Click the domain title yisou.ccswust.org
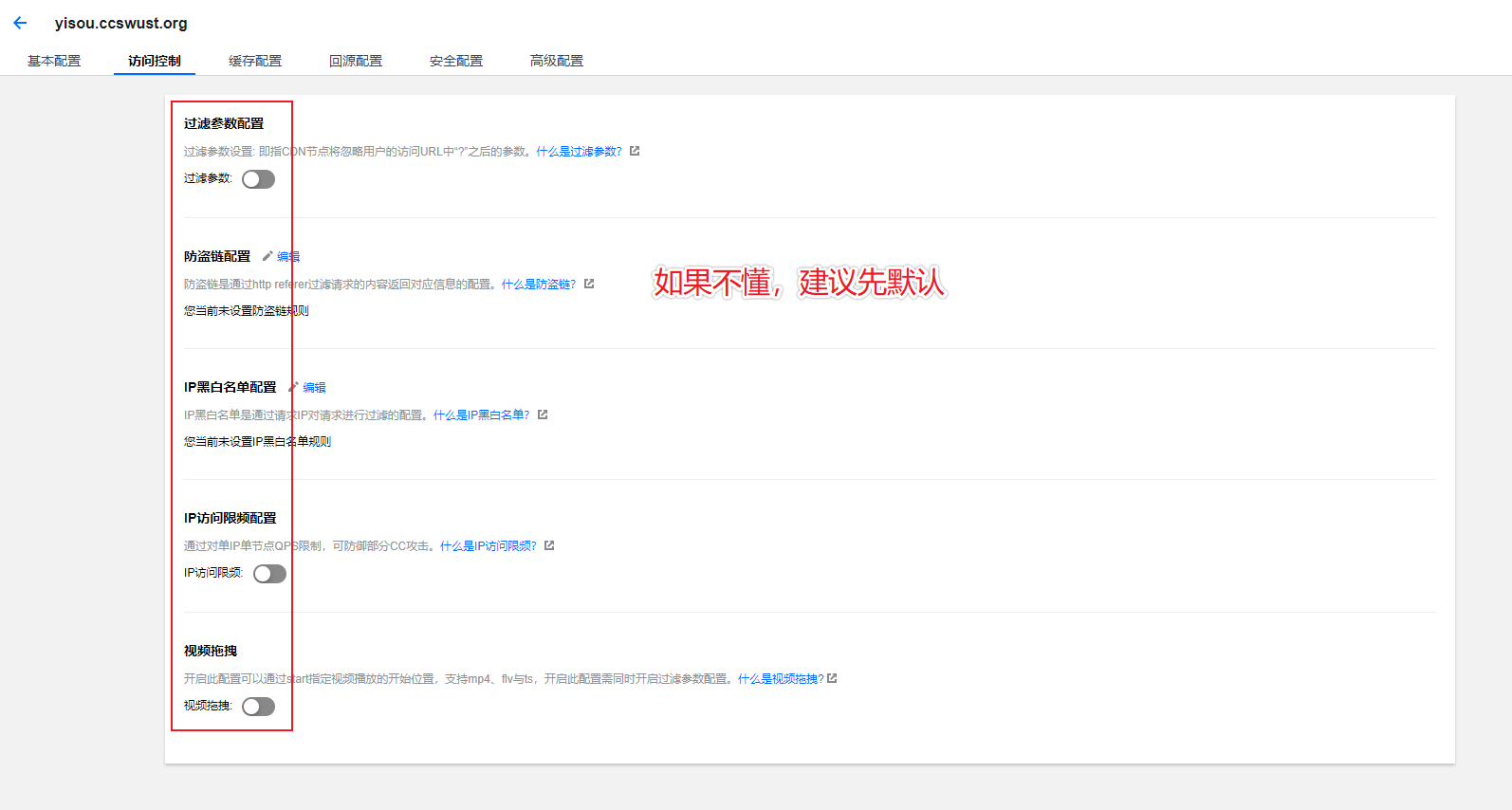1512x810 pixels. pyautogui.click(x=121, y=24)
